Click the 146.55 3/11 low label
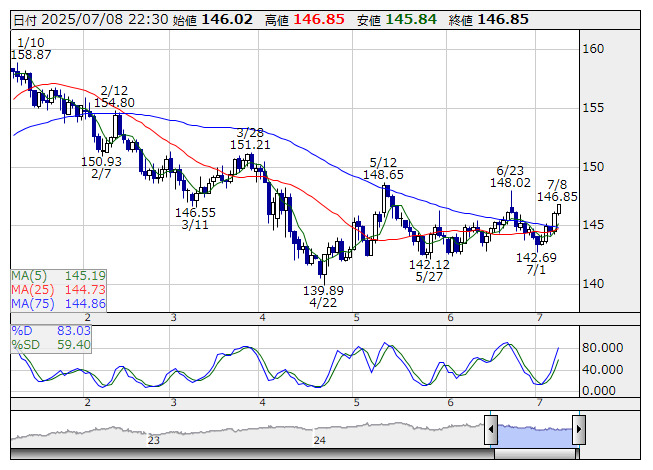The height and width of the screenshot is (470, 653). point(195,219)
